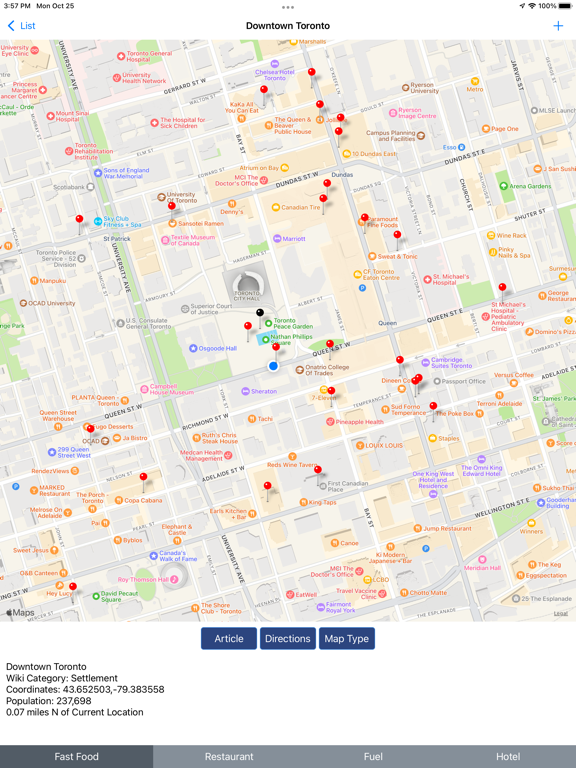The height and width of the screenshot is (768, 576).
Task: Select the Canada's Walk of Fame icon
Action: point(154,556)
